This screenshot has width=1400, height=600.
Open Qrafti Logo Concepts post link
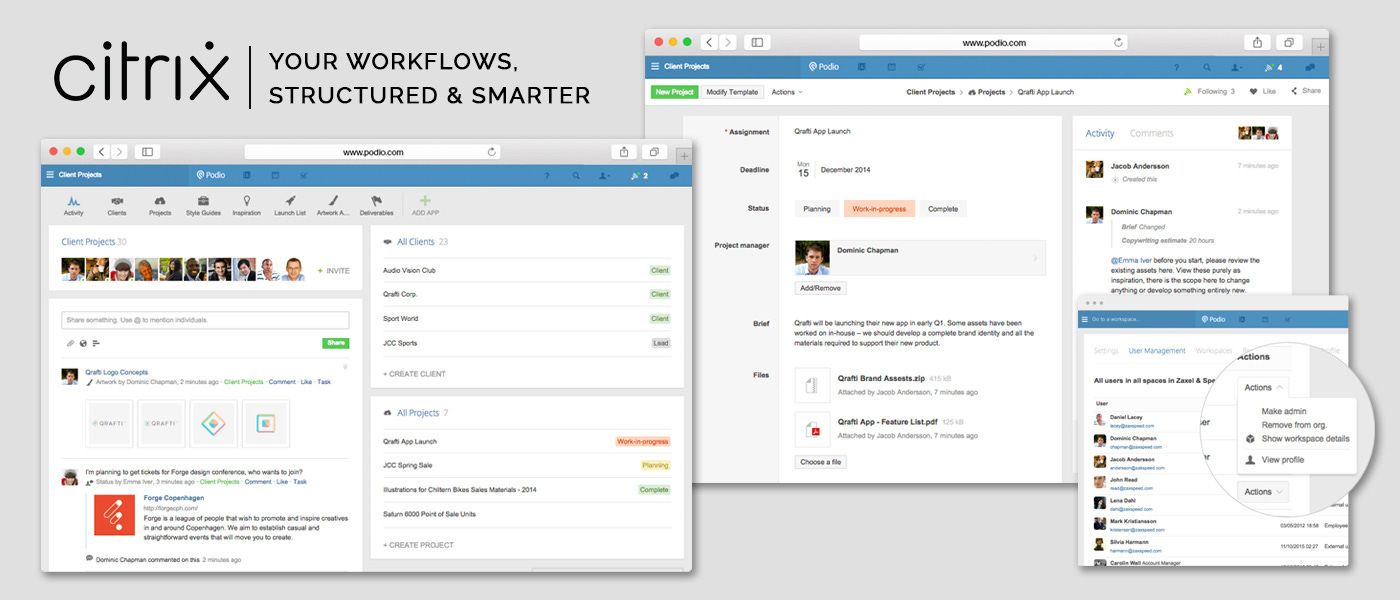(116, 372)
